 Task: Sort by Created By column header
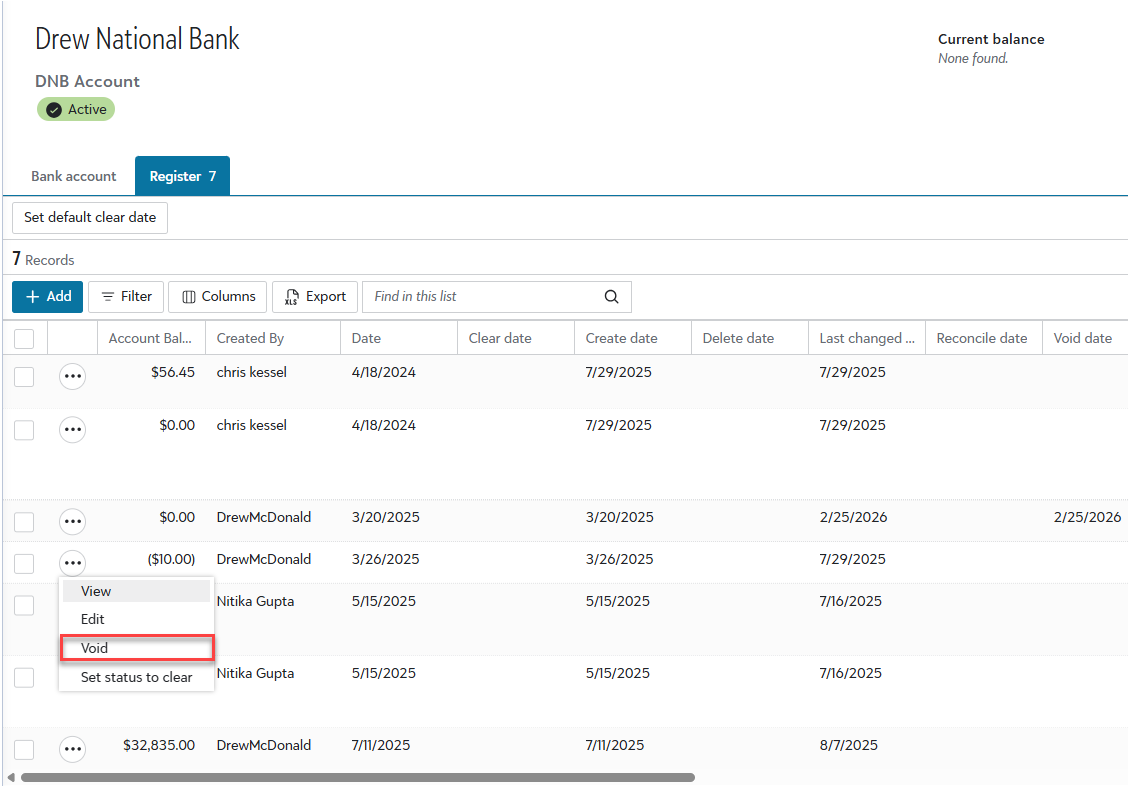point(250,339)
